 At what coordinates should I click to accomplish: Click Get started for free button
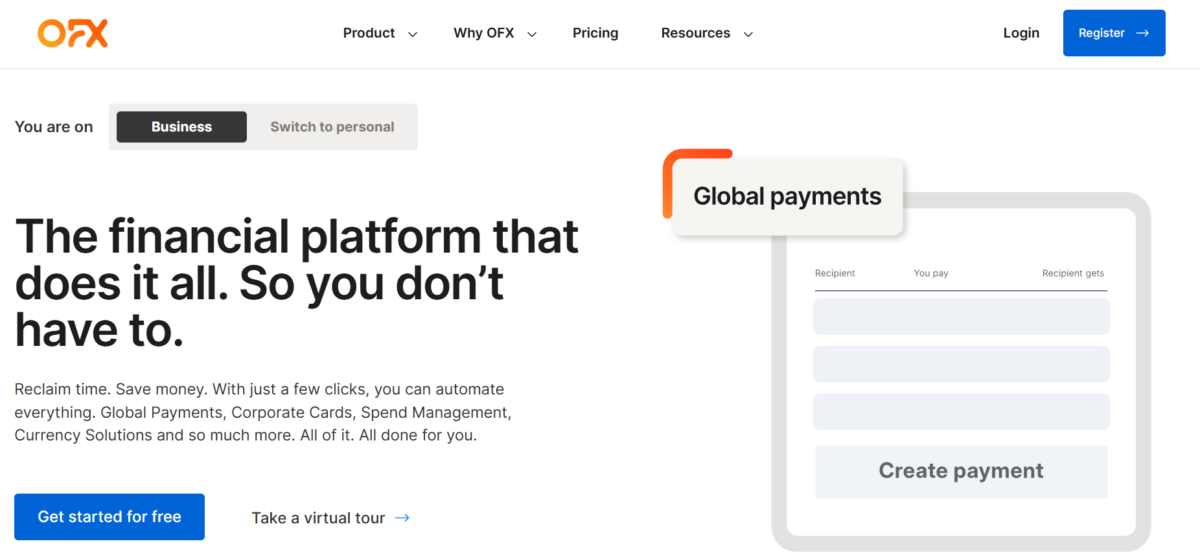tap(109, 517)
